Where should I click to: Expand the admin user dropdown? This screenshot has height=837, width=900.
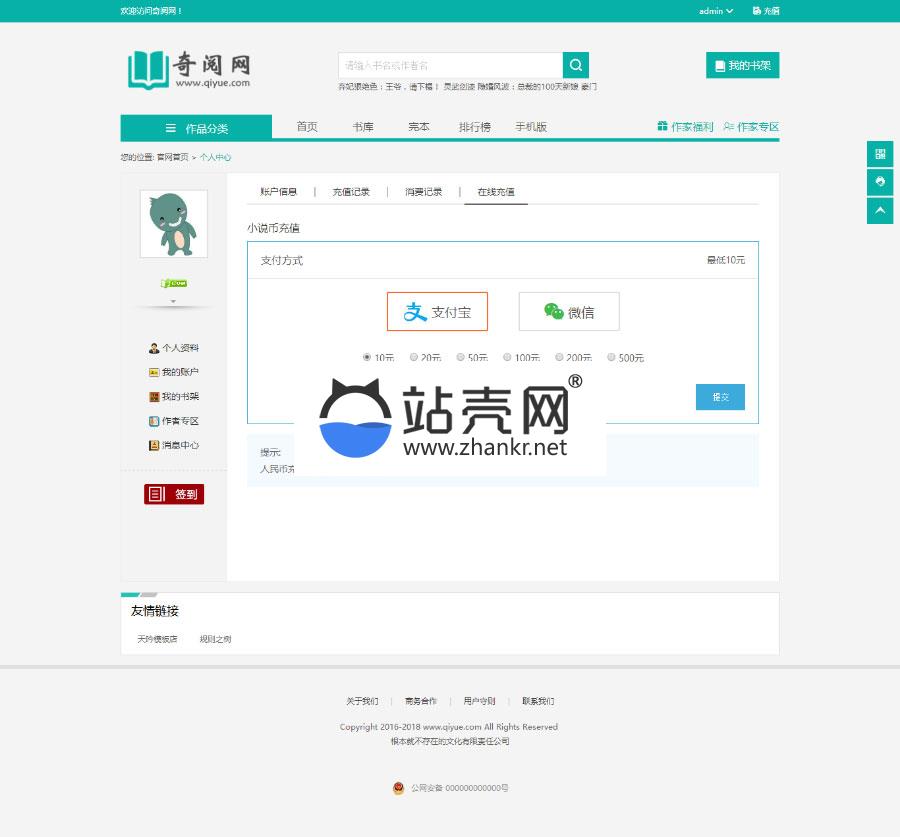(x=716, y=11)
